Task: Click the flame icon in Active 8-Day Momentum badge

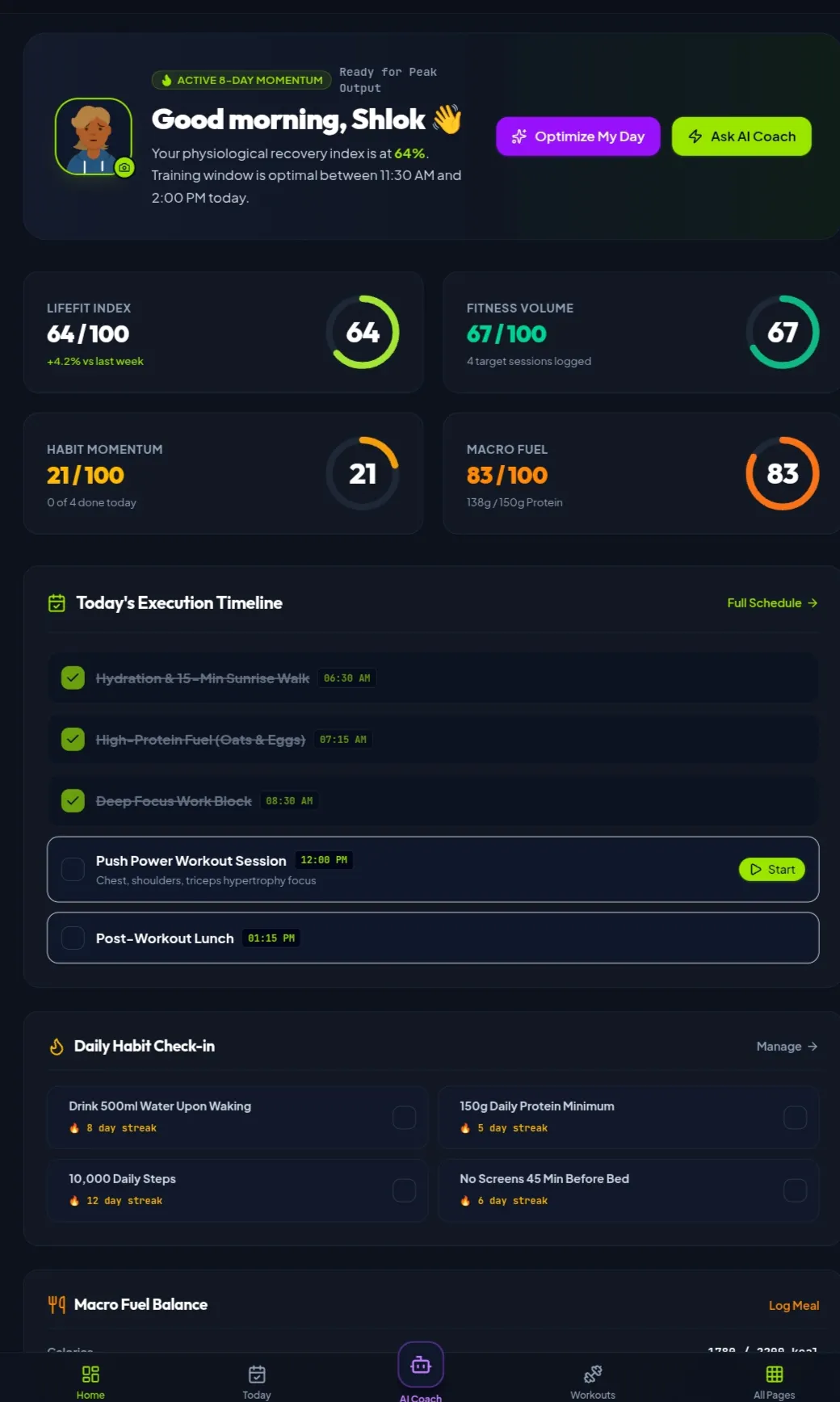Action: (166, 80)
